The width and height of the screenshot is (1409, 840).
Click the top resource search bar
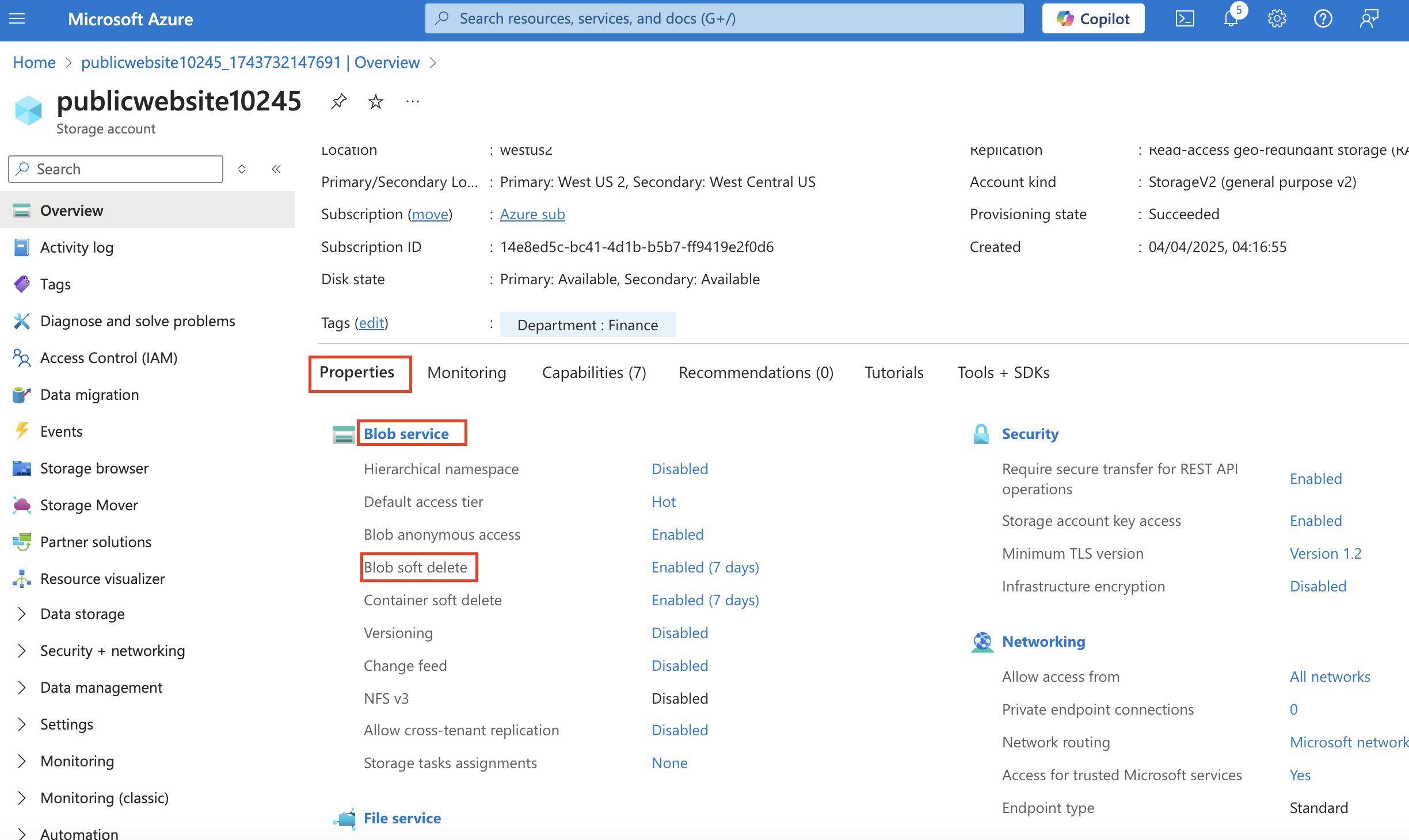724,18
